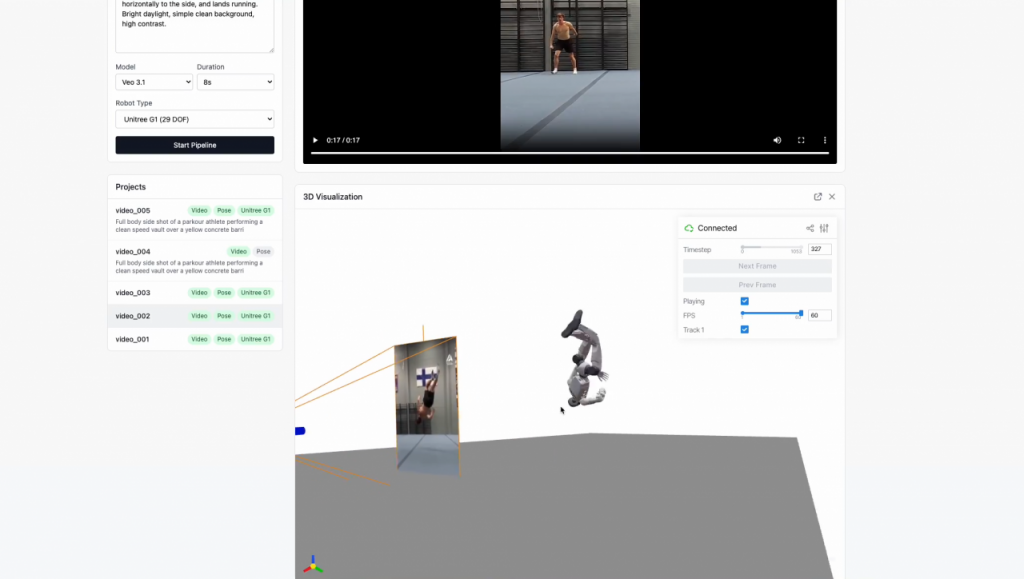Close the 3D Visualization panel
Viewport: 1024px width, 579px height.
[x=832, y=197]
